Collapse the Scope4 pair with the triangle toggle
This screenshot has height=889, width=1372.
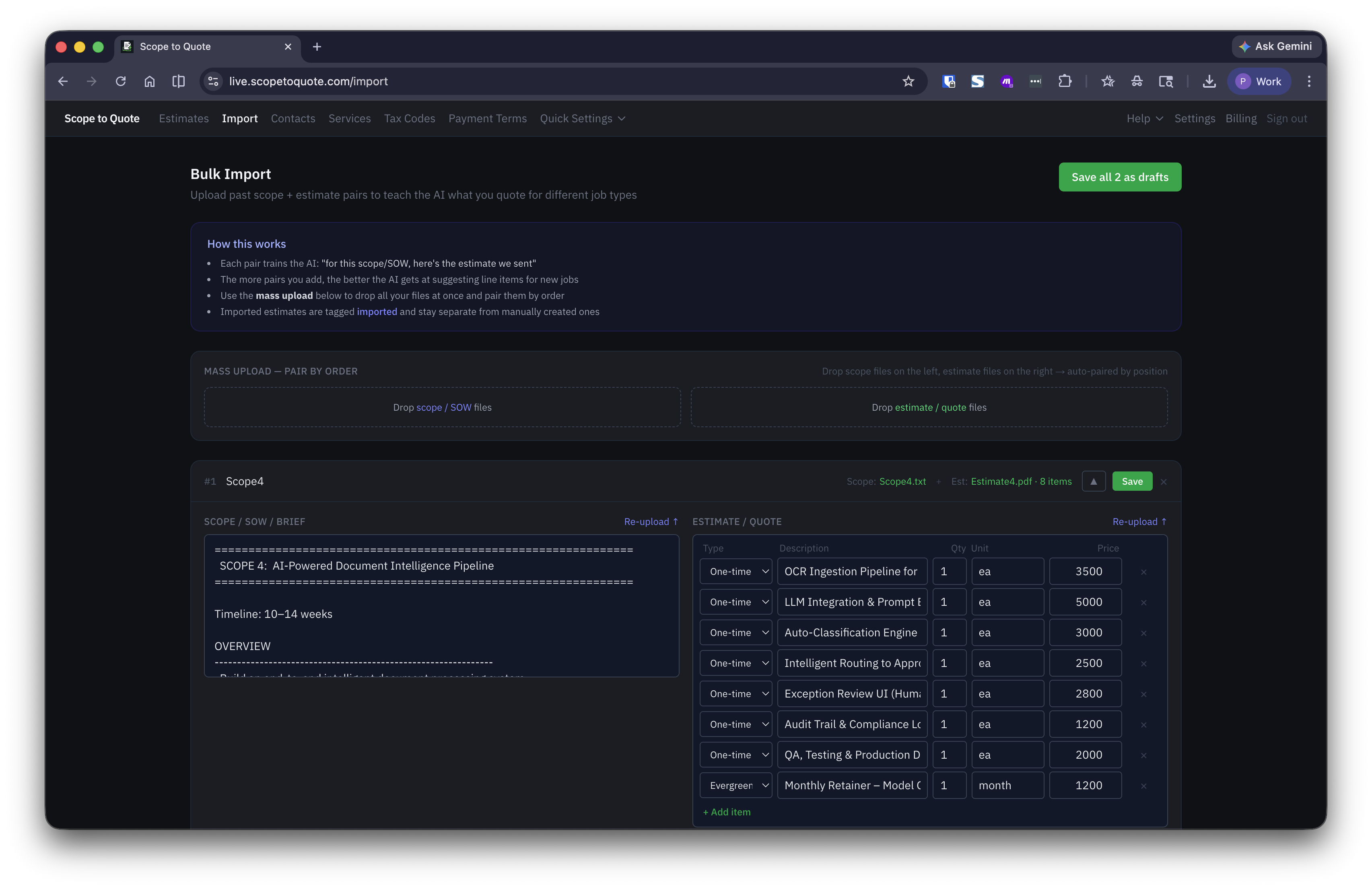(x=1094, y=482)
